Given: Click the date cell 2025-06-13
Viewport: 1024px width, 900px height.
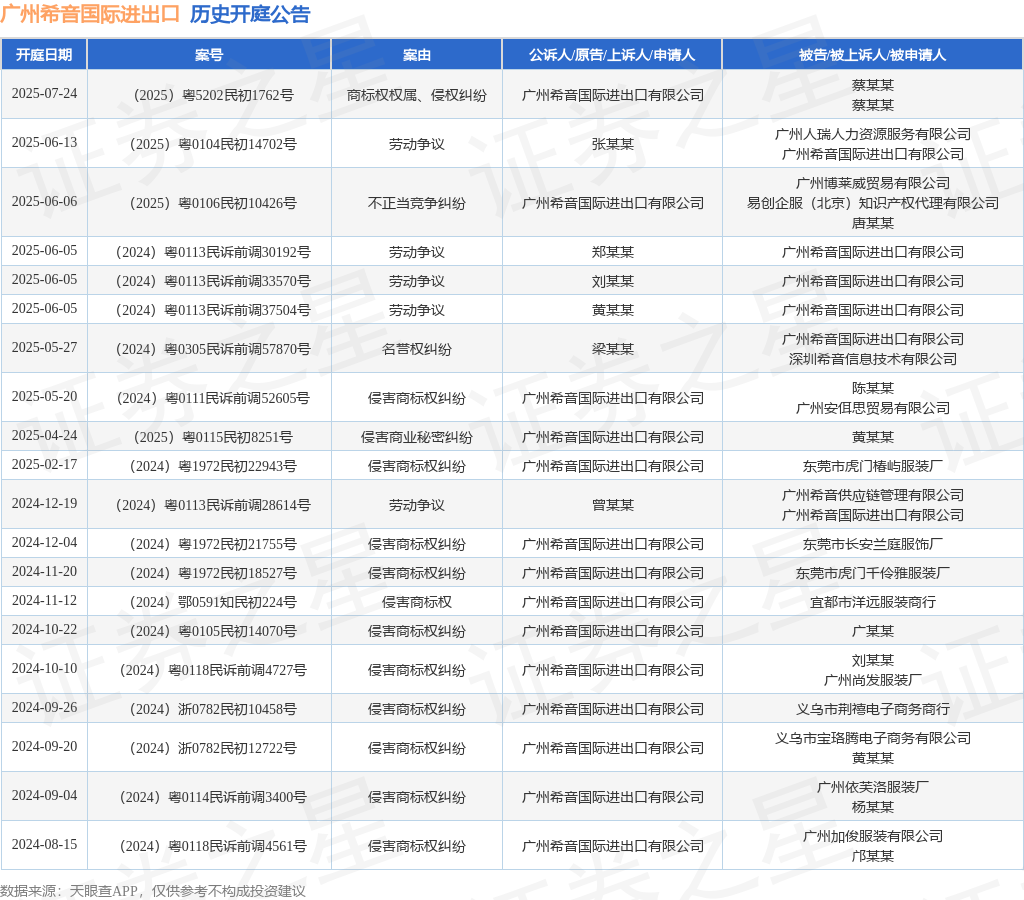Looking at the screenshot, I should (44, 142).
